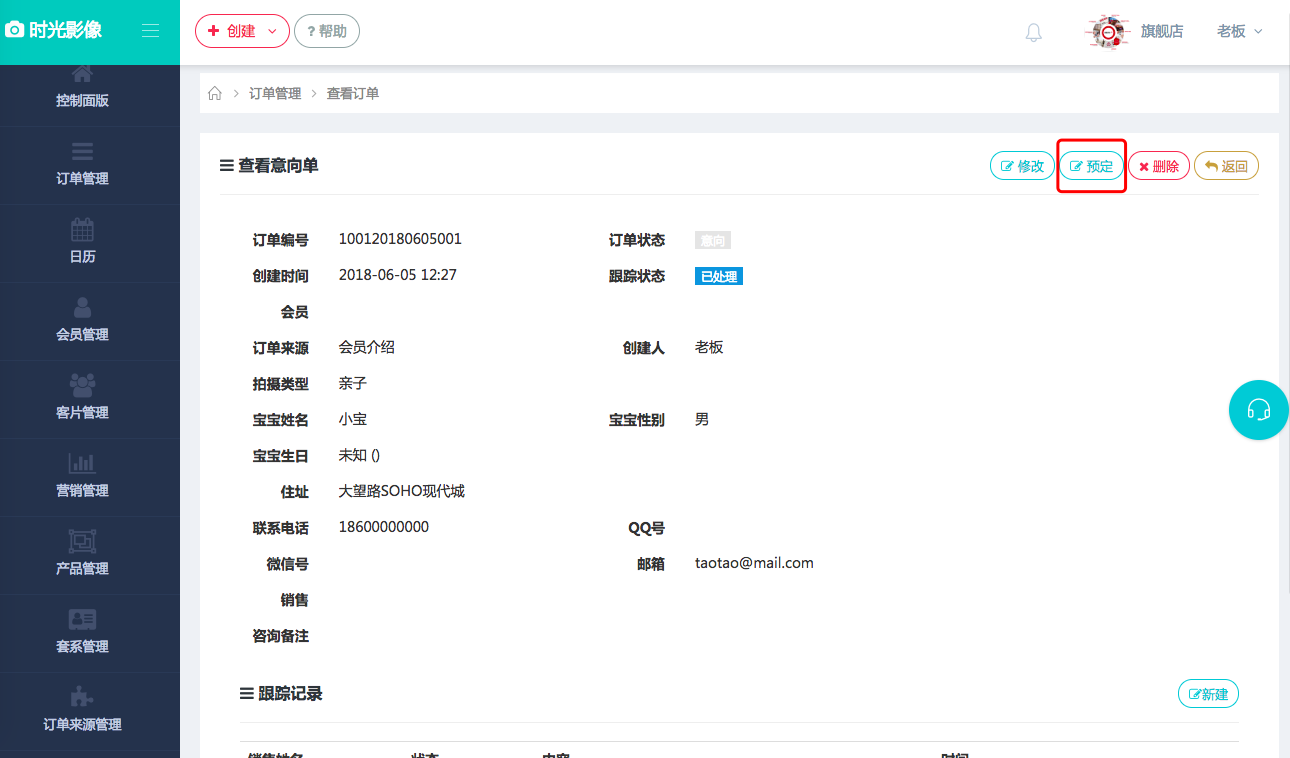Open 营销管理 marketing section
The height and width of the screenshot is (758, 1290).
[x=82, y=476]
